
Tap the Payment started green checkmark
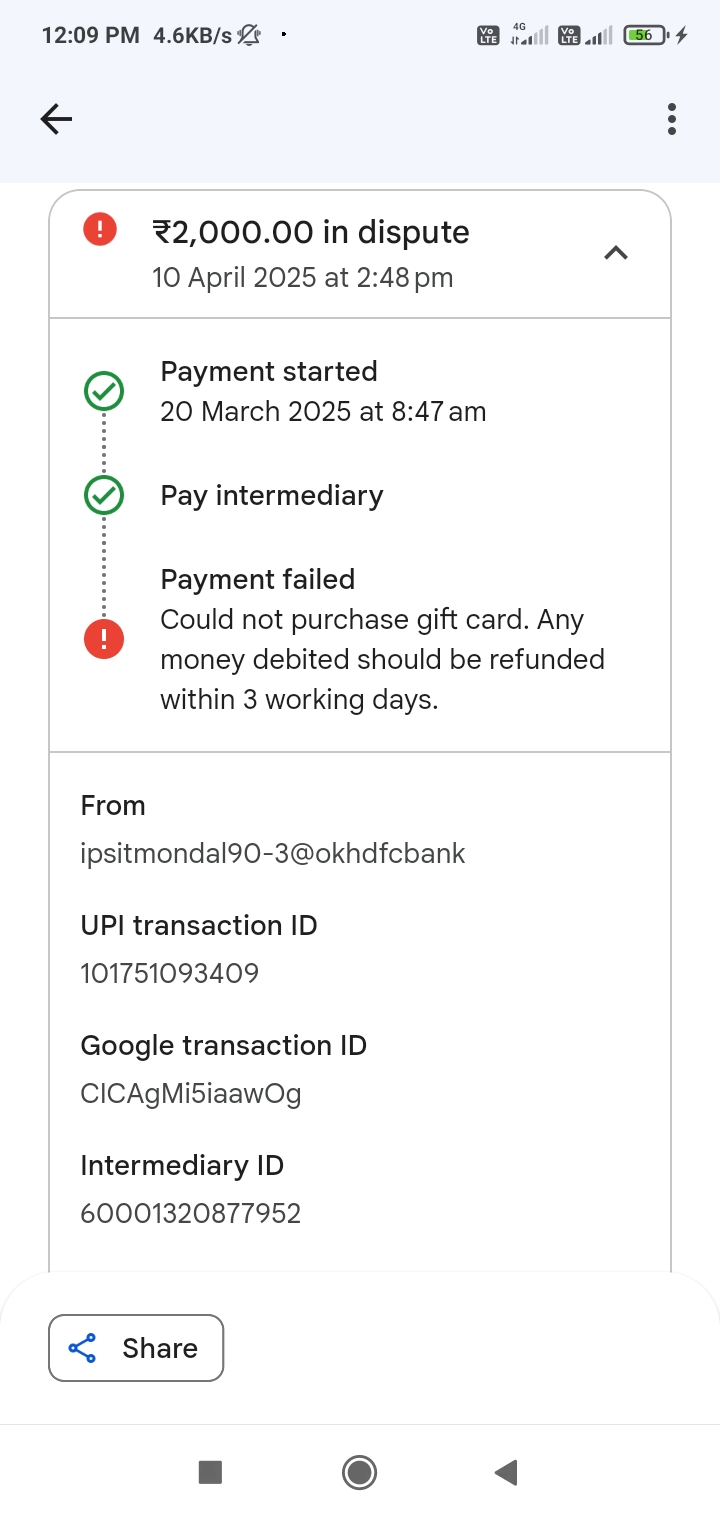(x=104, y=392)
